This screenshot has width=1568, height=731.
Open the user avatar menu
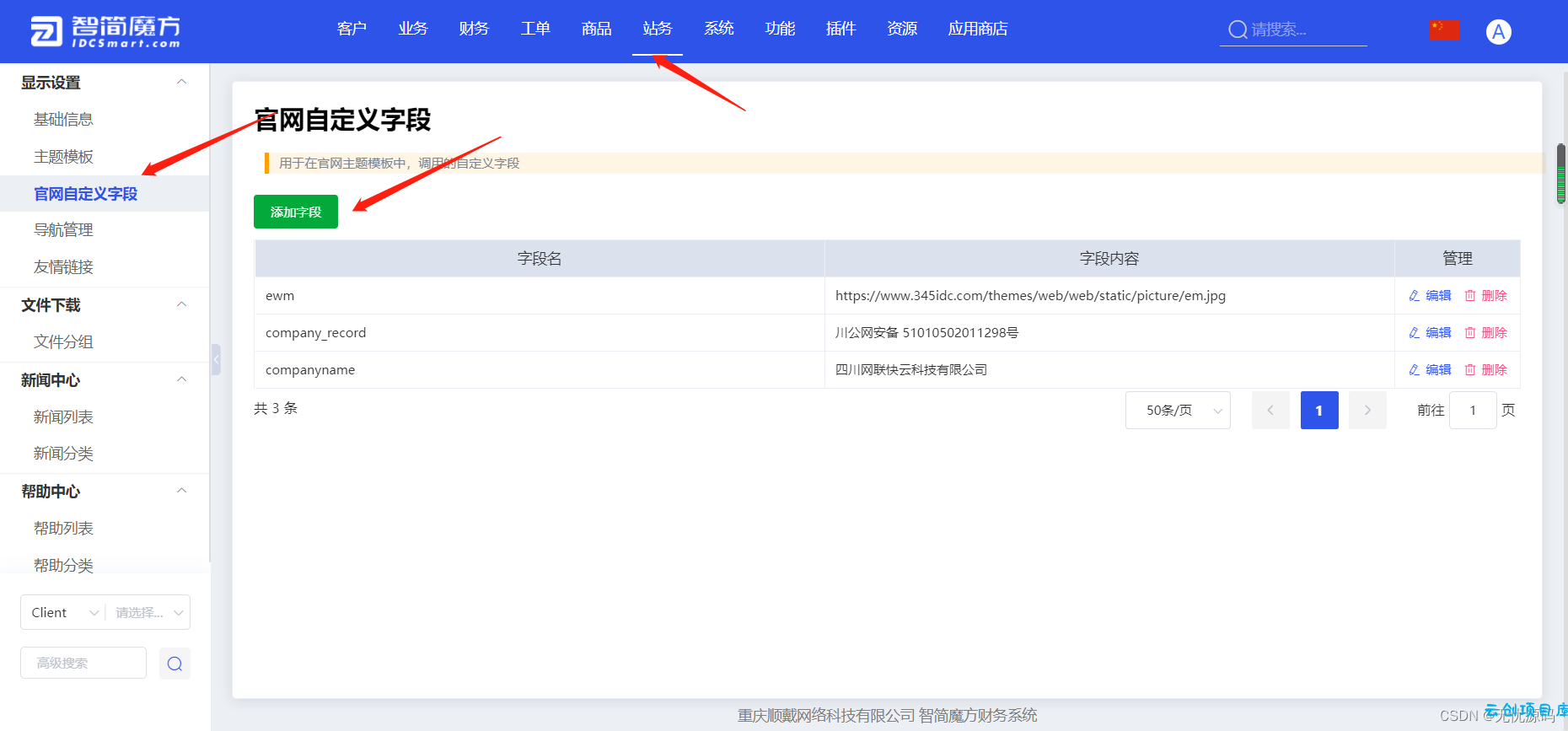1498,32
